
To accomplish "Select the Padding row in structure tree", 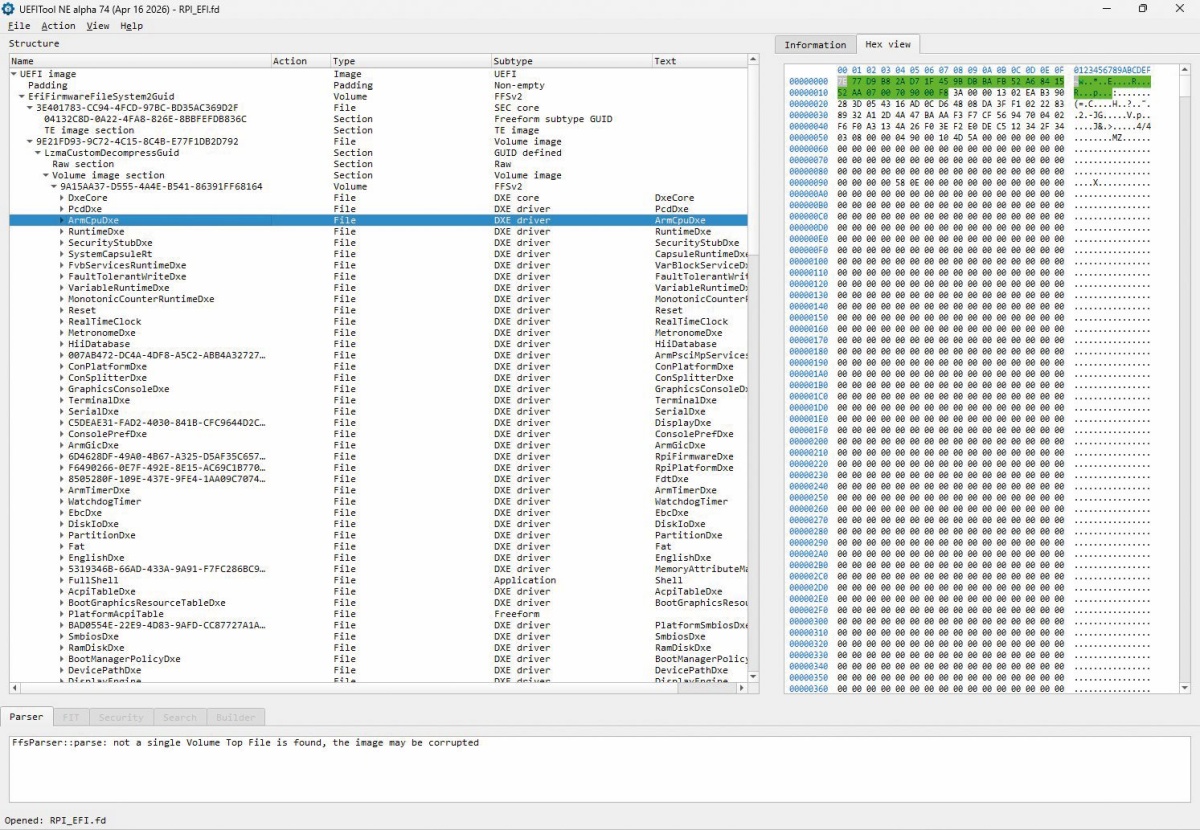I will pyautogui.click(x=378, y=86).
